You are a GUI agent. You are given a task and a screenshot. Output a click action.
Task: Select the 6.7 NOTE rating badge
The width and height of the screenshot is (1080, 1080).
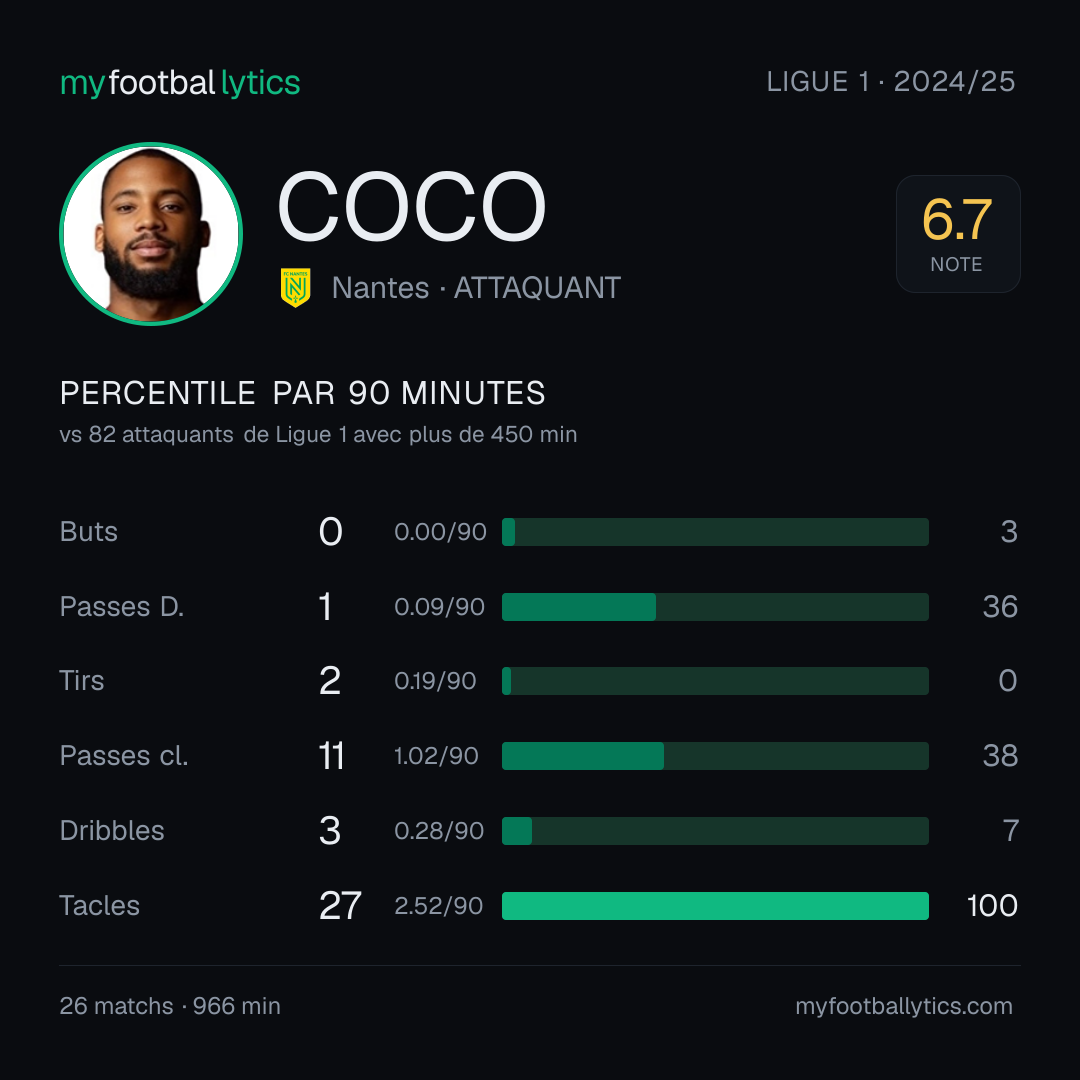click(957, 234)
